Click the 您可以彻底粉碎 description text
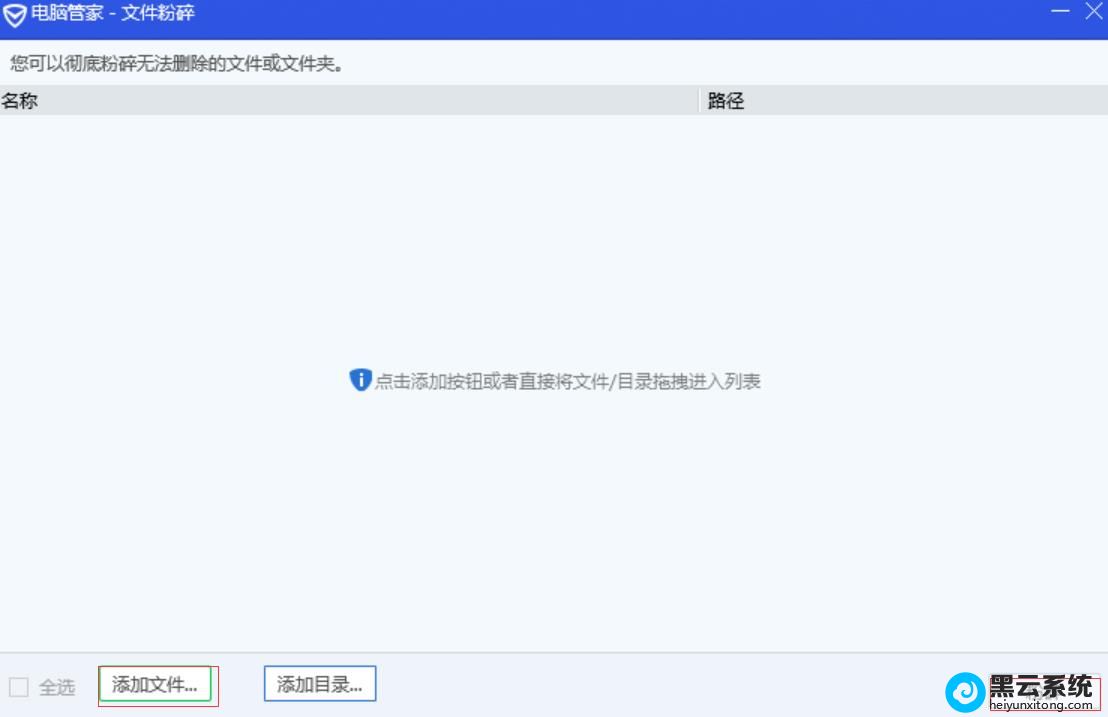Screen dimensions: 1108x717 tap(177, 64)
